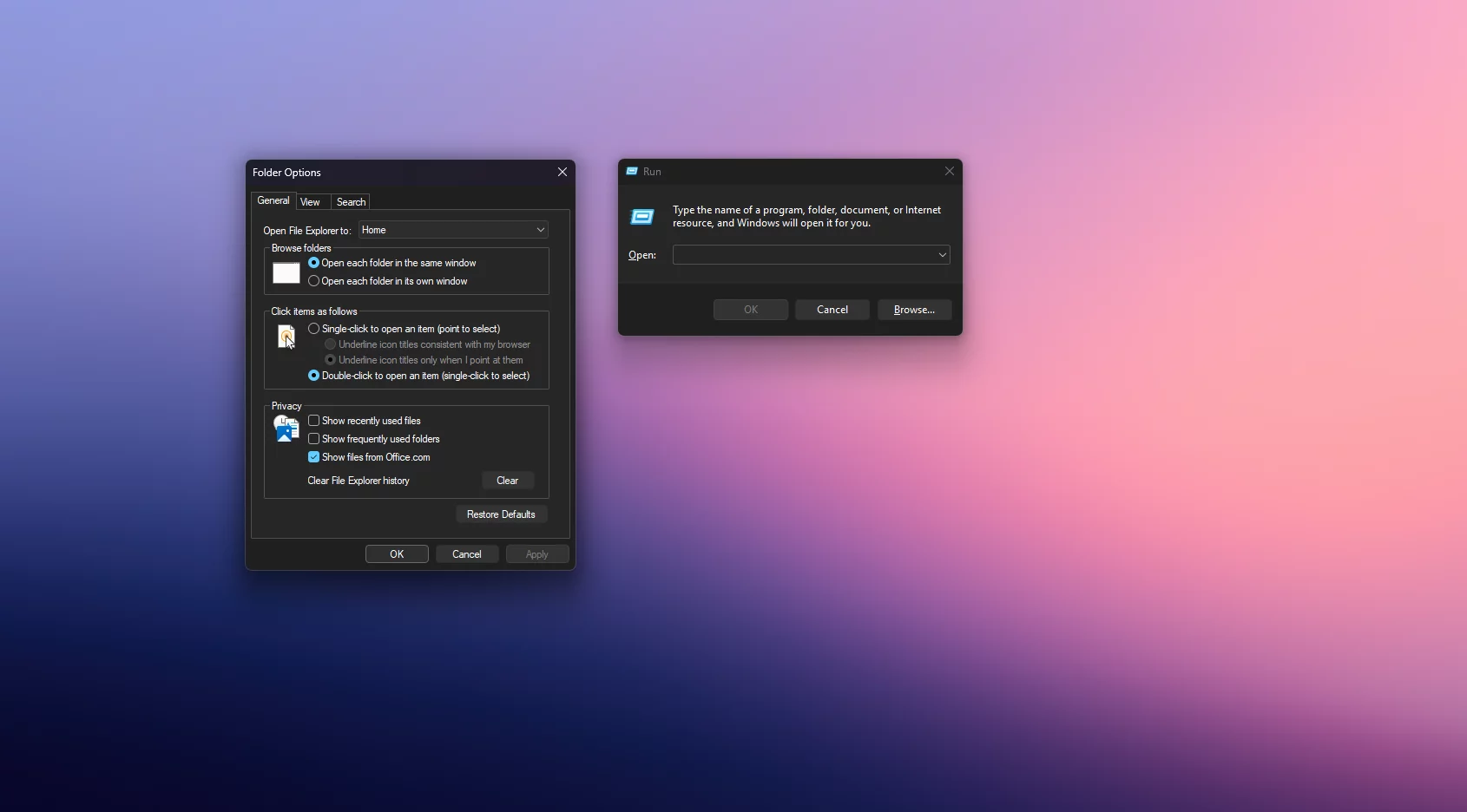Screen dimensions: 1467x812
Task: Click Browse... in the Run dialog
Action: pos(914,310)
